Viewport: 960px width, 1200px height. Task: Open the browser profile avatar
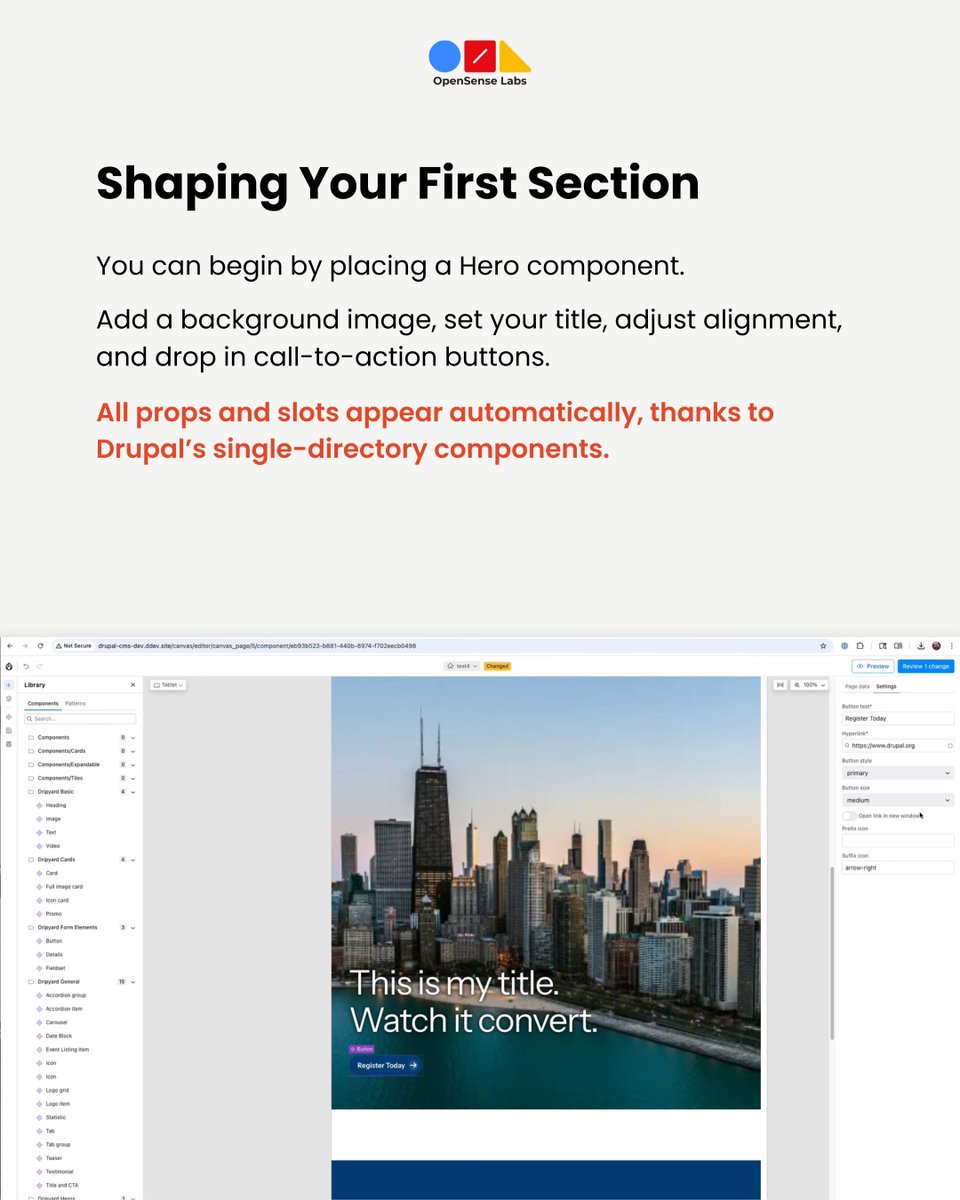[936, 646]
